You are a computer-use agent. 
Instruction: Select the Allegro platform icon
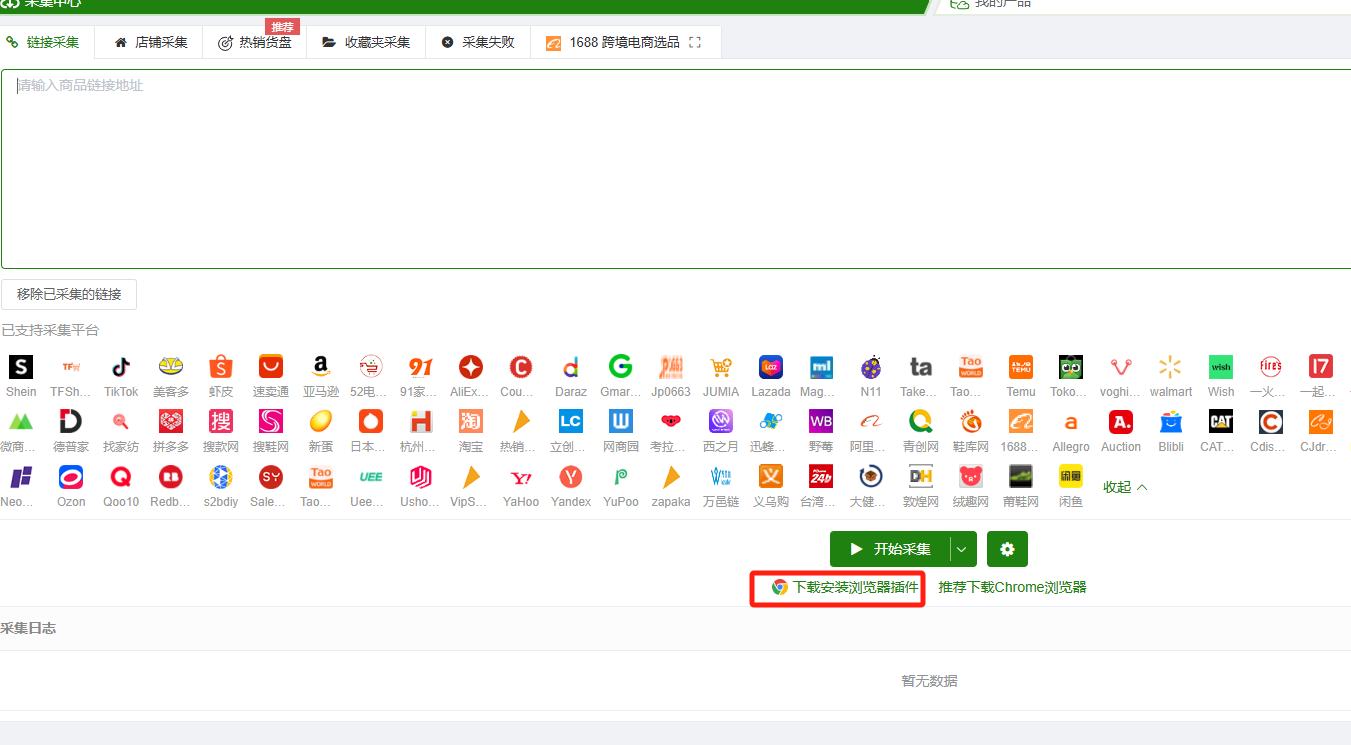1071,422
